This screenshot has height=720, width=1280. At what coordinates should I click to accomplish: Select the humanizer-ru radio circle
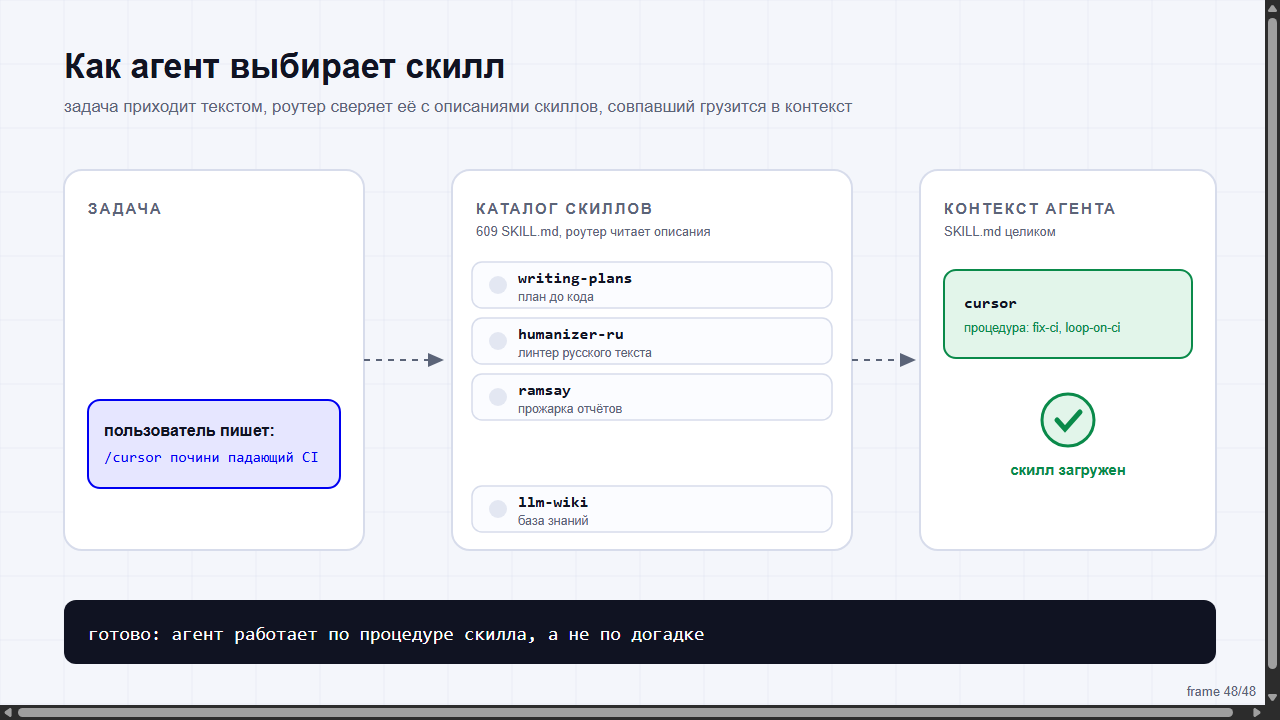coord(498,341)
